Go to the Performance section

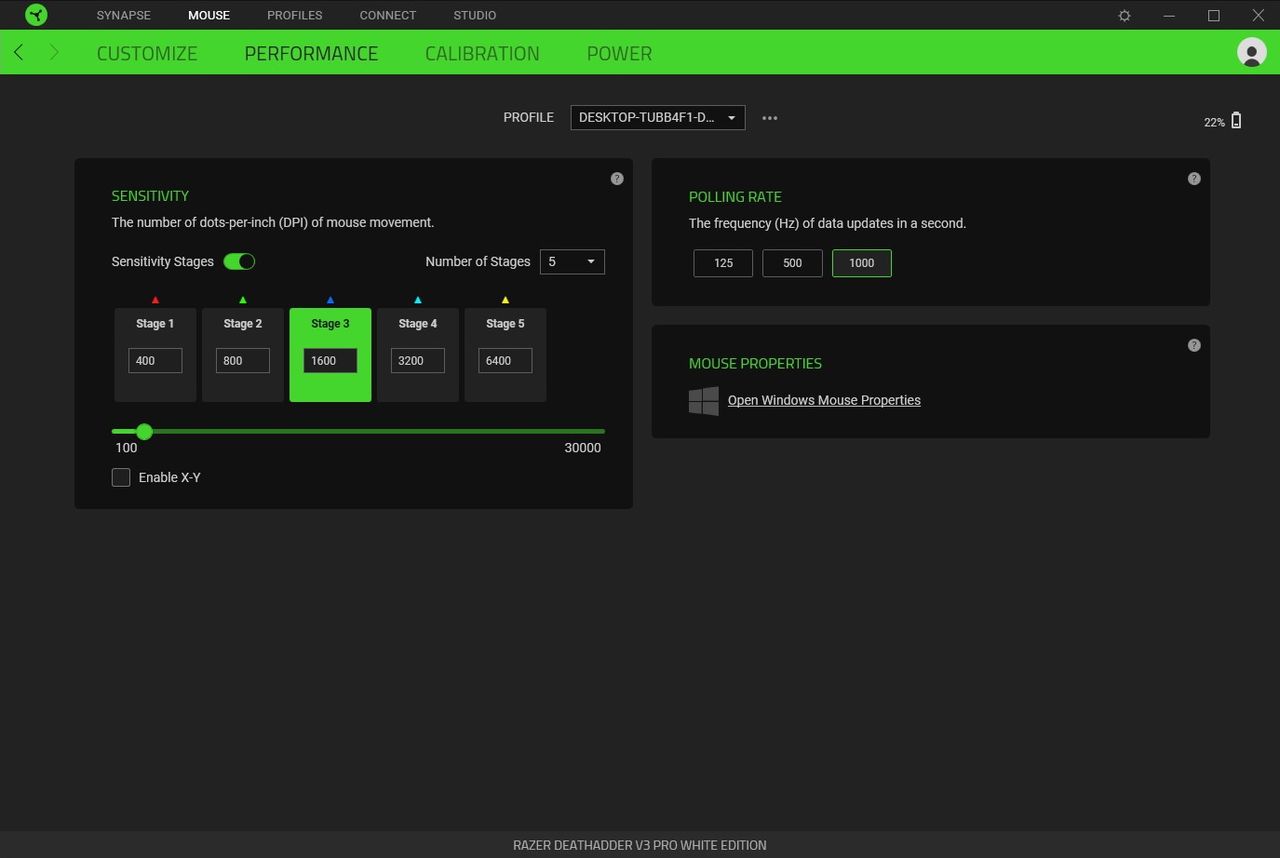click(x=311, y=53)
